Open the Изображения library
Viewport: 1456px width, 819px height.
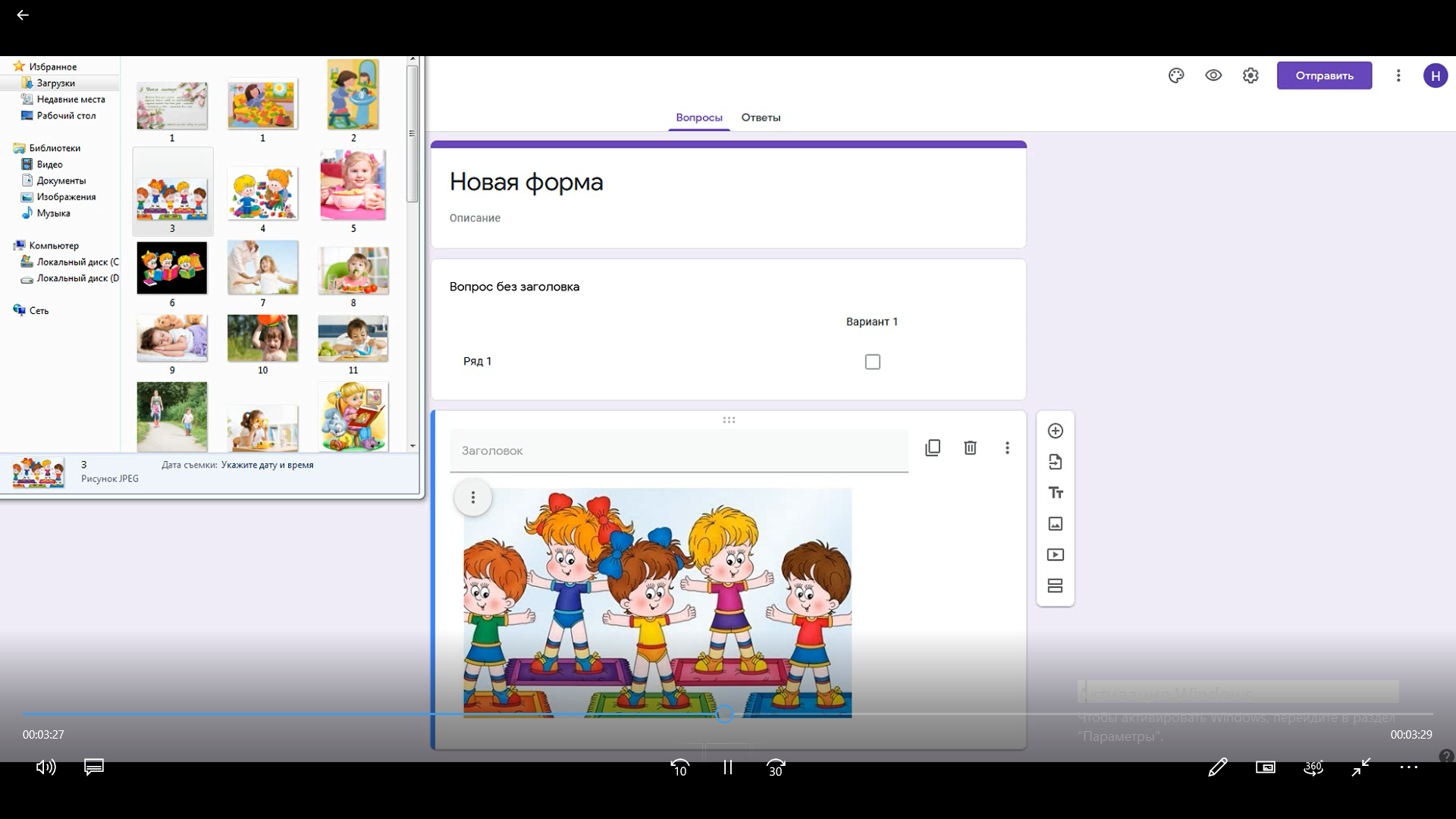click(x=66, y=197)
